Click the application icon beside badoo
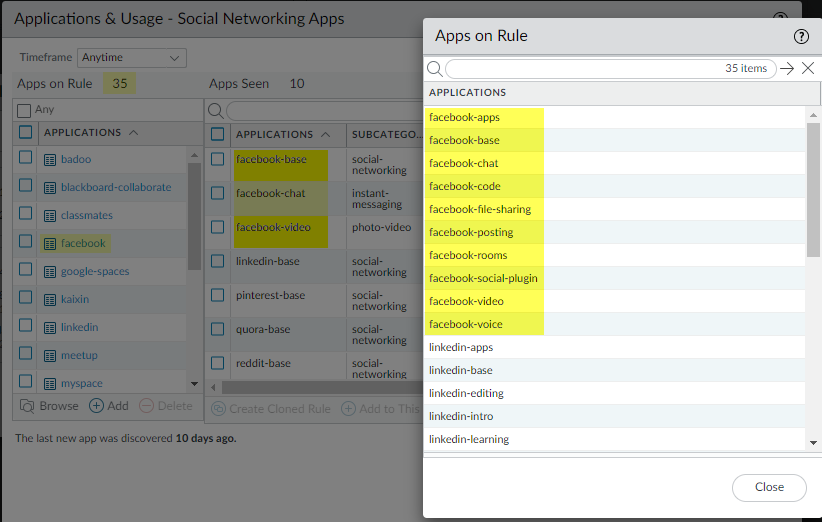822x522 pixels. tap(50, 159)
